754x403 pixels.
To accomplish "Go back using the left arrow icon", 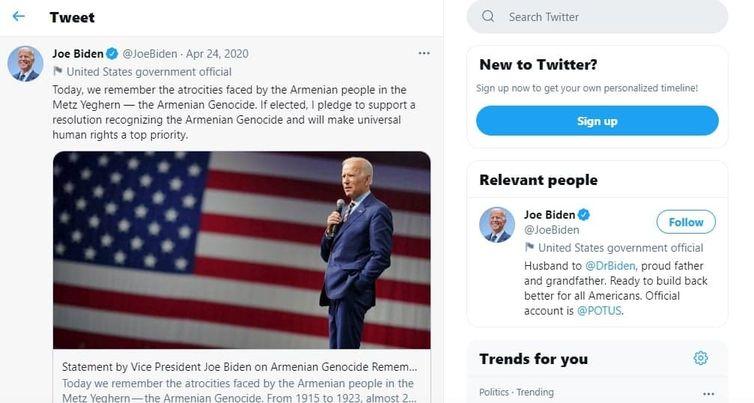I will click(19, 16).
